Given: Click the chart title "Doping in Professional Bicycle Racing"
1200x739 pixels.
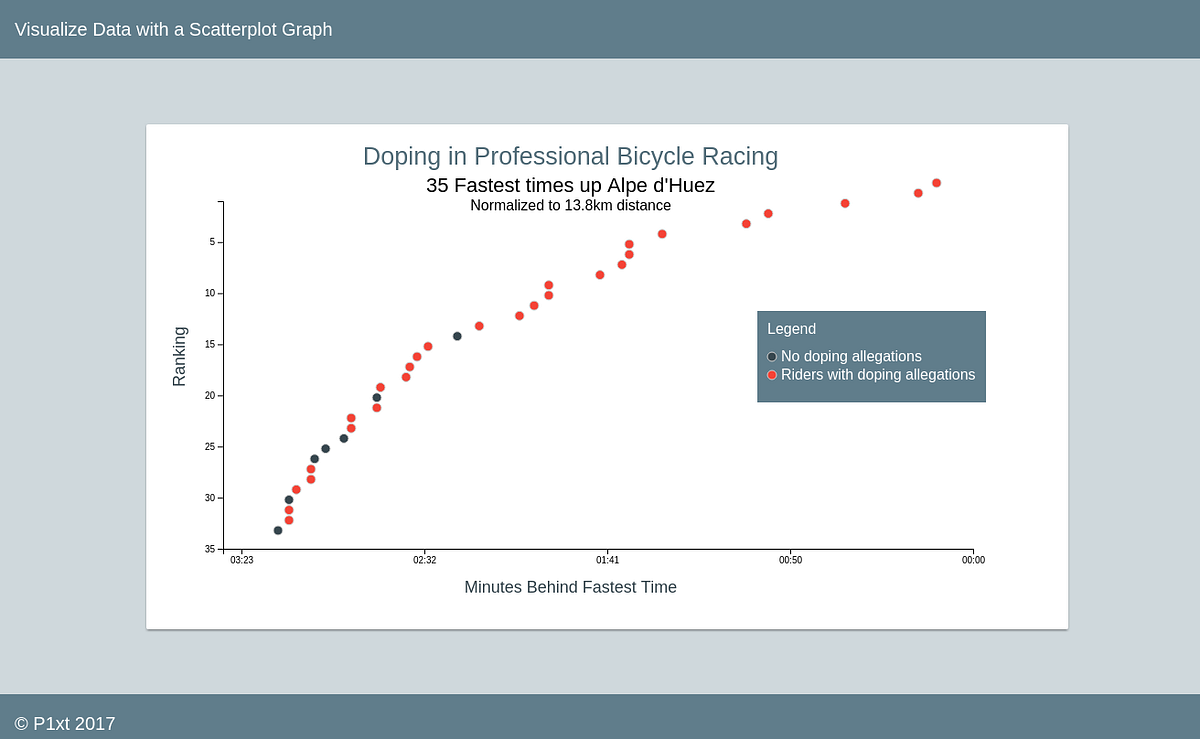Looking at the screenshot, I should pyautogui.click(x=570, y=156).
